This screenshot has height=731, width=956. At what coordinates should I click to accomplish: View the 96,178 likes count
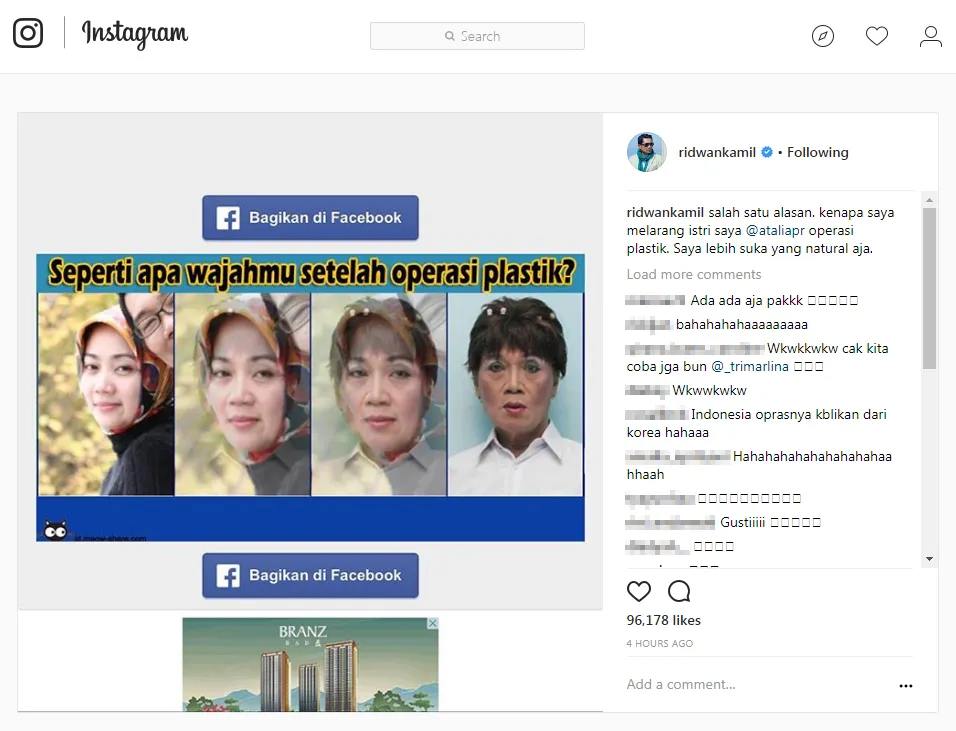(663, 620)
